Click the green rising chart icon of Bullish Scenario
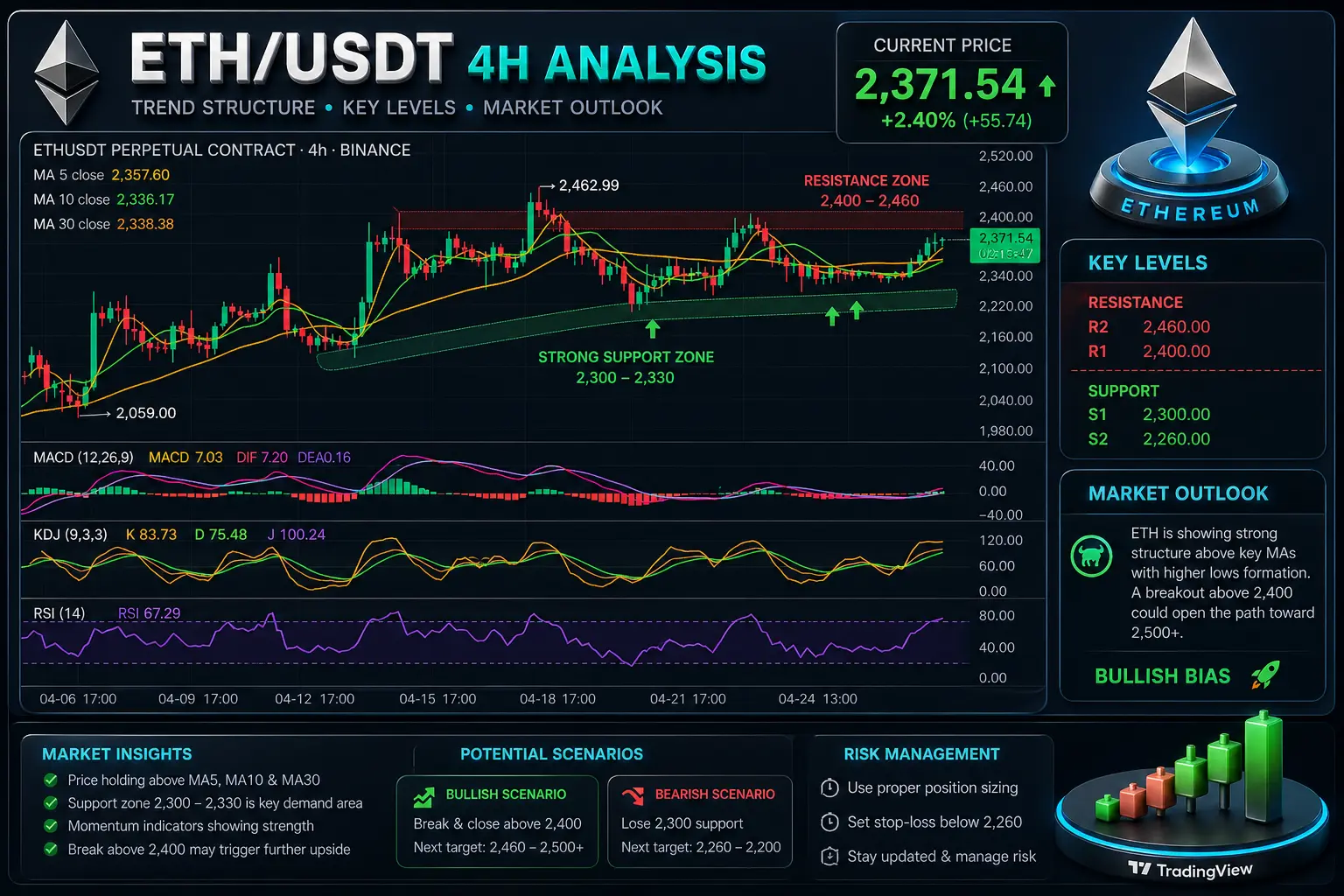This screenshot has height=896, width=1344. click(424, 796)
